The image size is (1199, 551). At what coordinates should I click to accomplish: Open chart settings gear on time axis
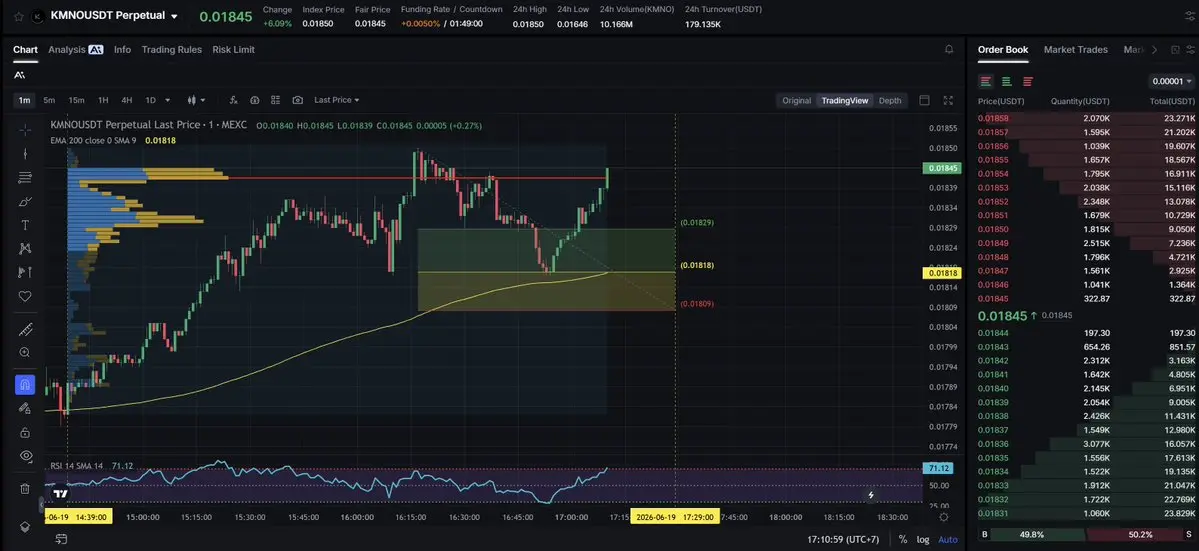944,517
